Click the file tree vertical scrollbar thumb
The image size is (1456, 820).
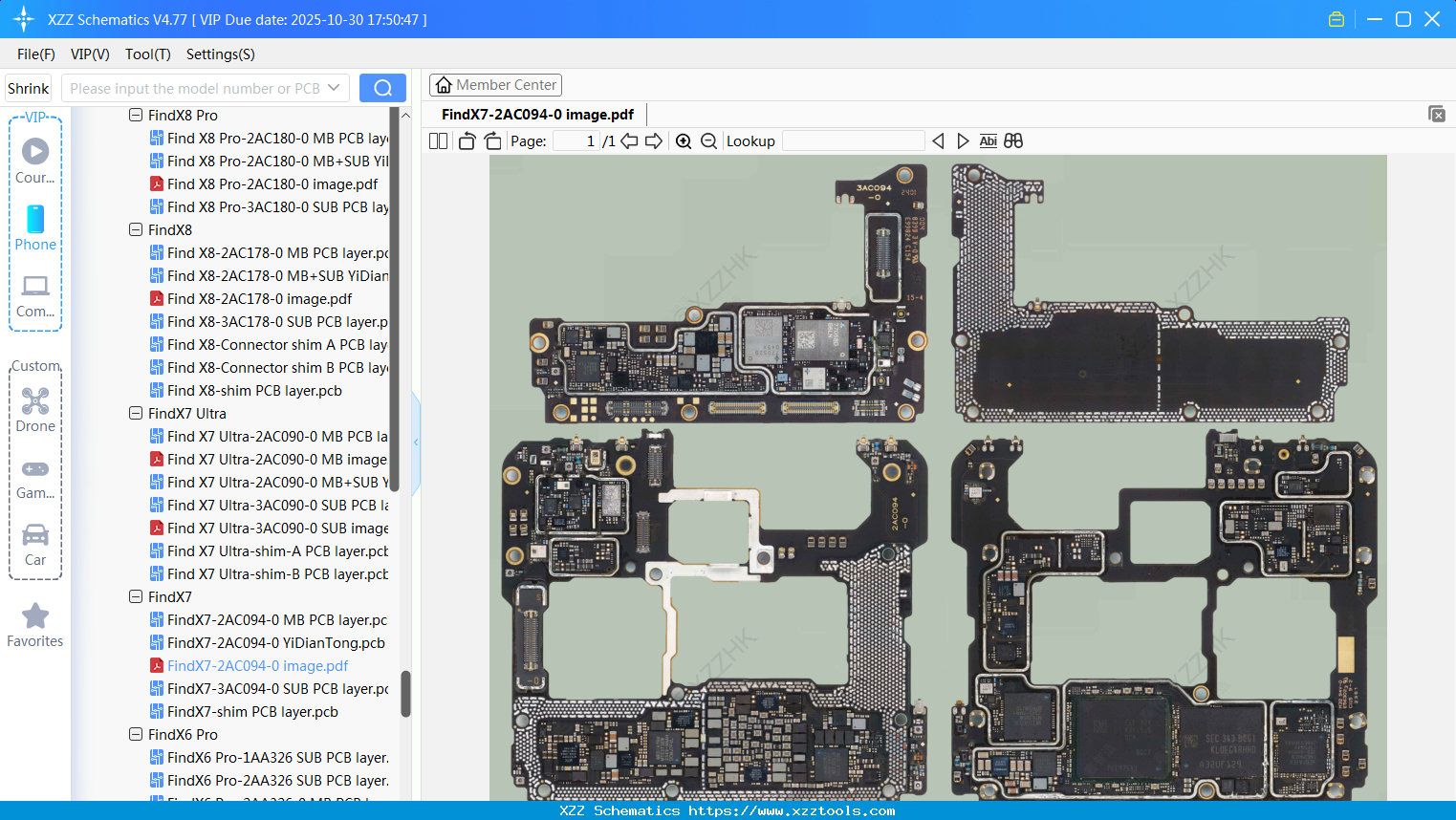point(405,694)
